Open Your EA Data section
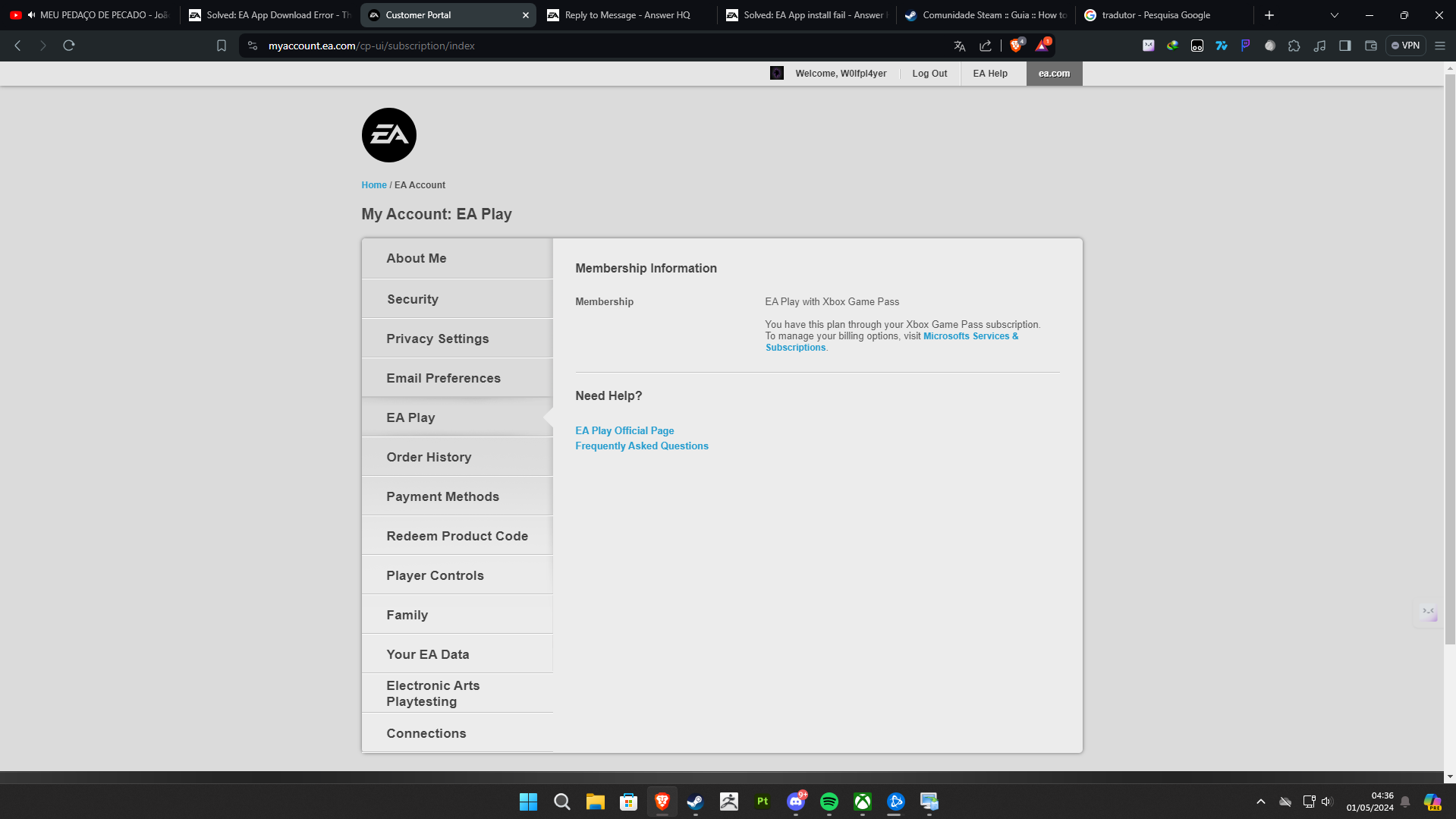The height and width of the screenshot is (819, 1456). [x=458, y=654]
